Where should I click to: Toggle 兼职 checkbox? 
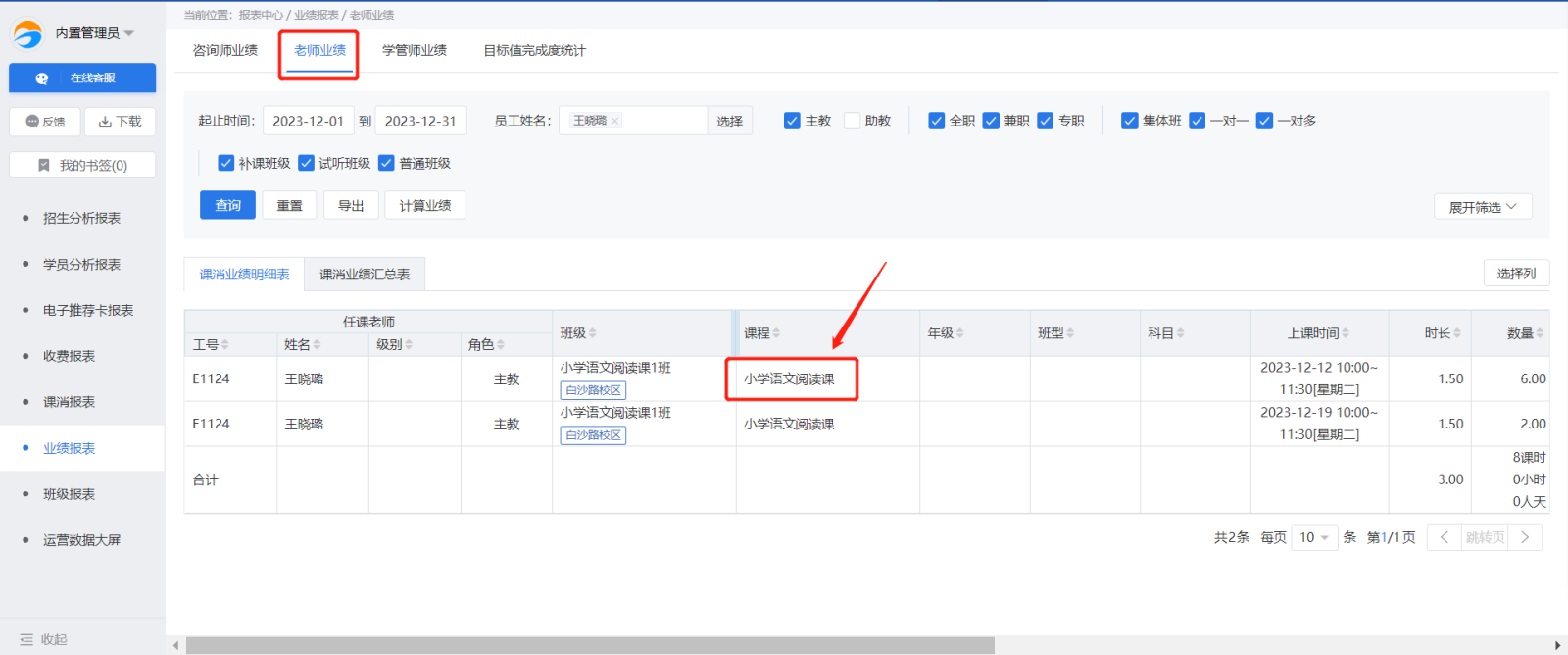pos(991,121)
